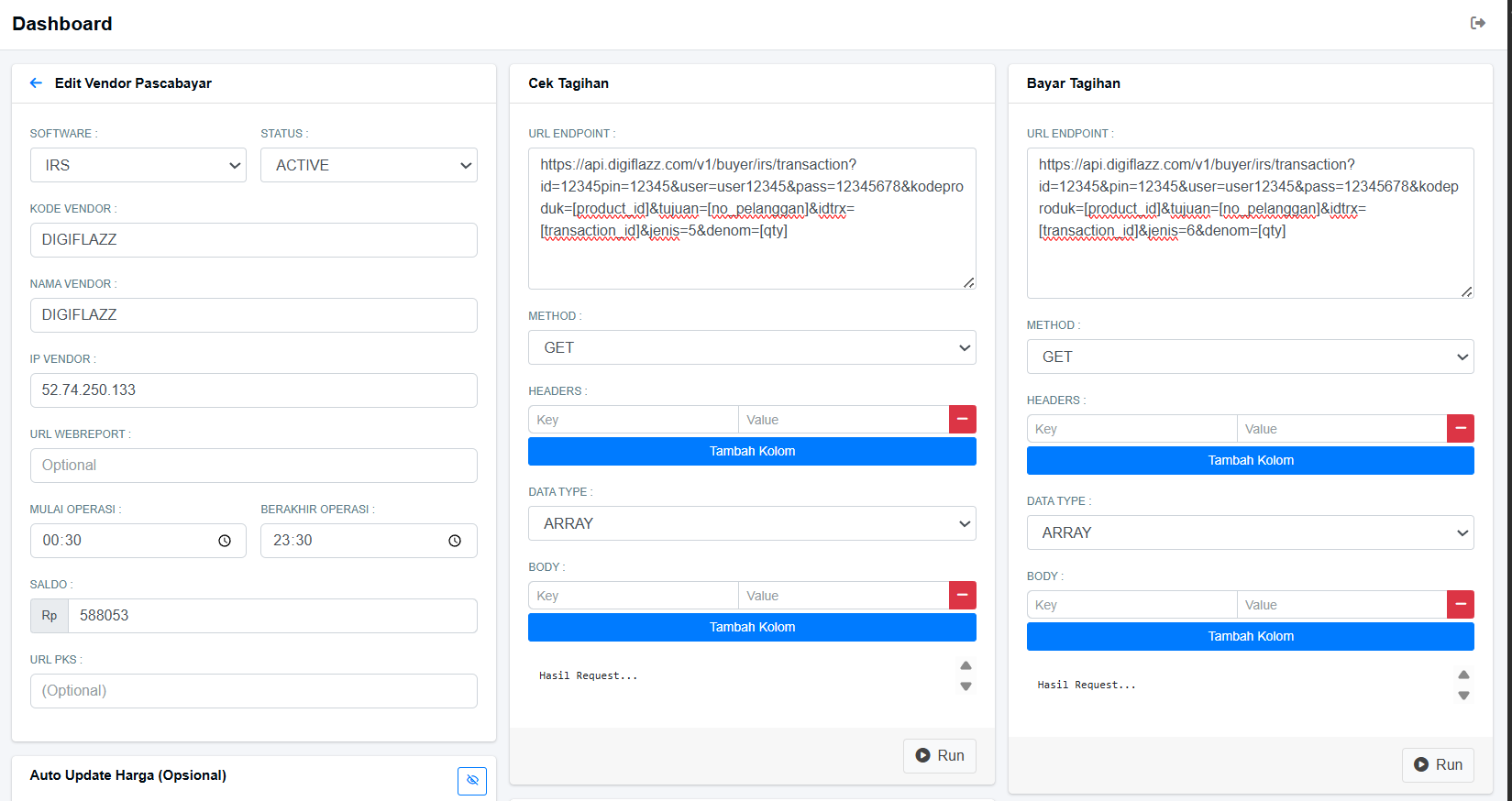The height and width of the screenshot is (801, 1512).
Task: Click the logout icon in Dashboard header
Action: [x=1477, y=23]
